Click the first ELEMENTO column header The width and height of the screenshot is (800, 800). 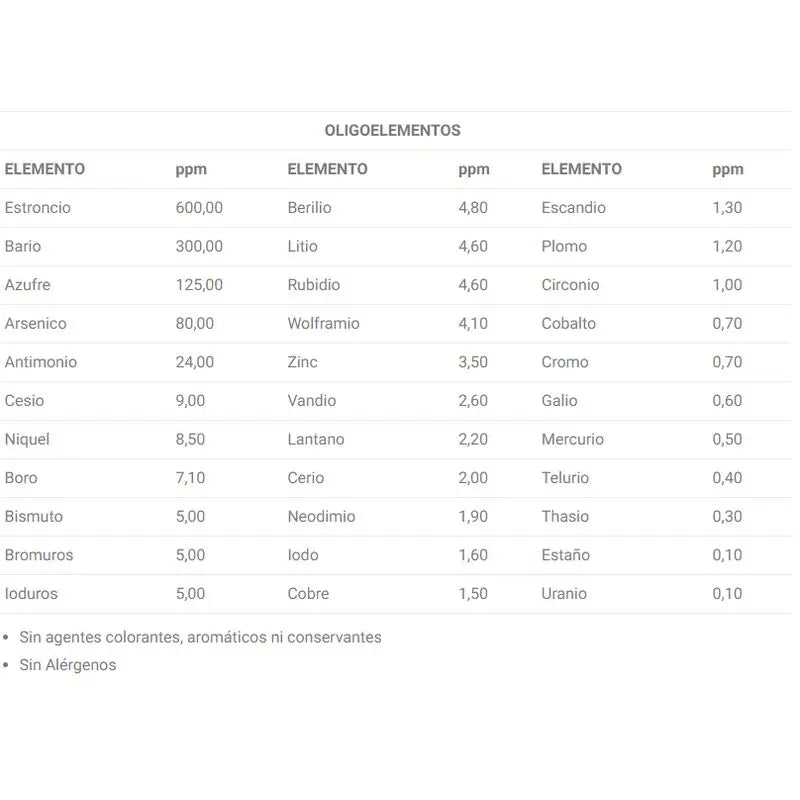click(45, 169)
